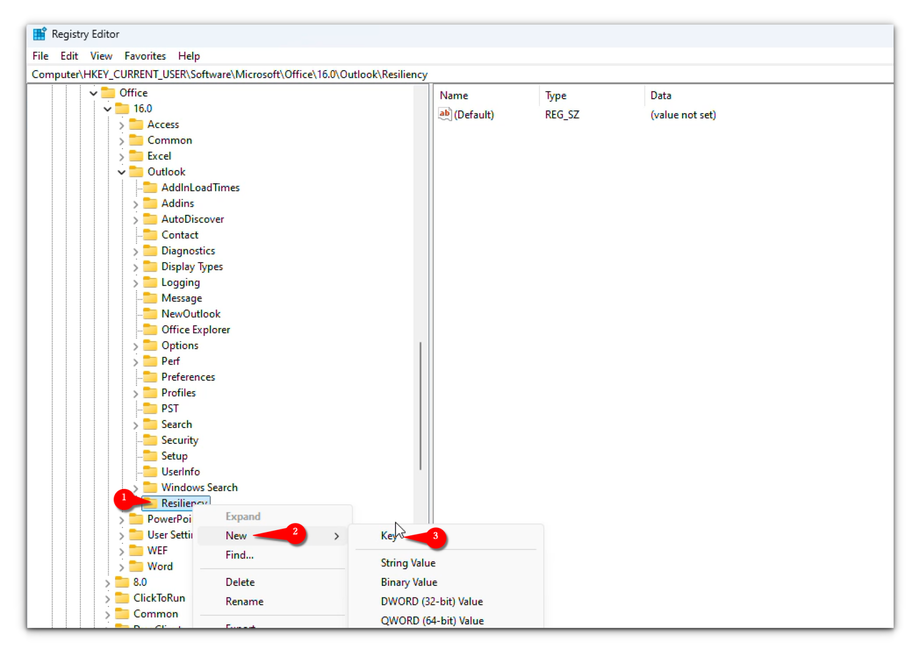The width and height of the screenshot is (920, 656).
Task: Click the AutoDiscover folder icon
Action: click(150, 219)
